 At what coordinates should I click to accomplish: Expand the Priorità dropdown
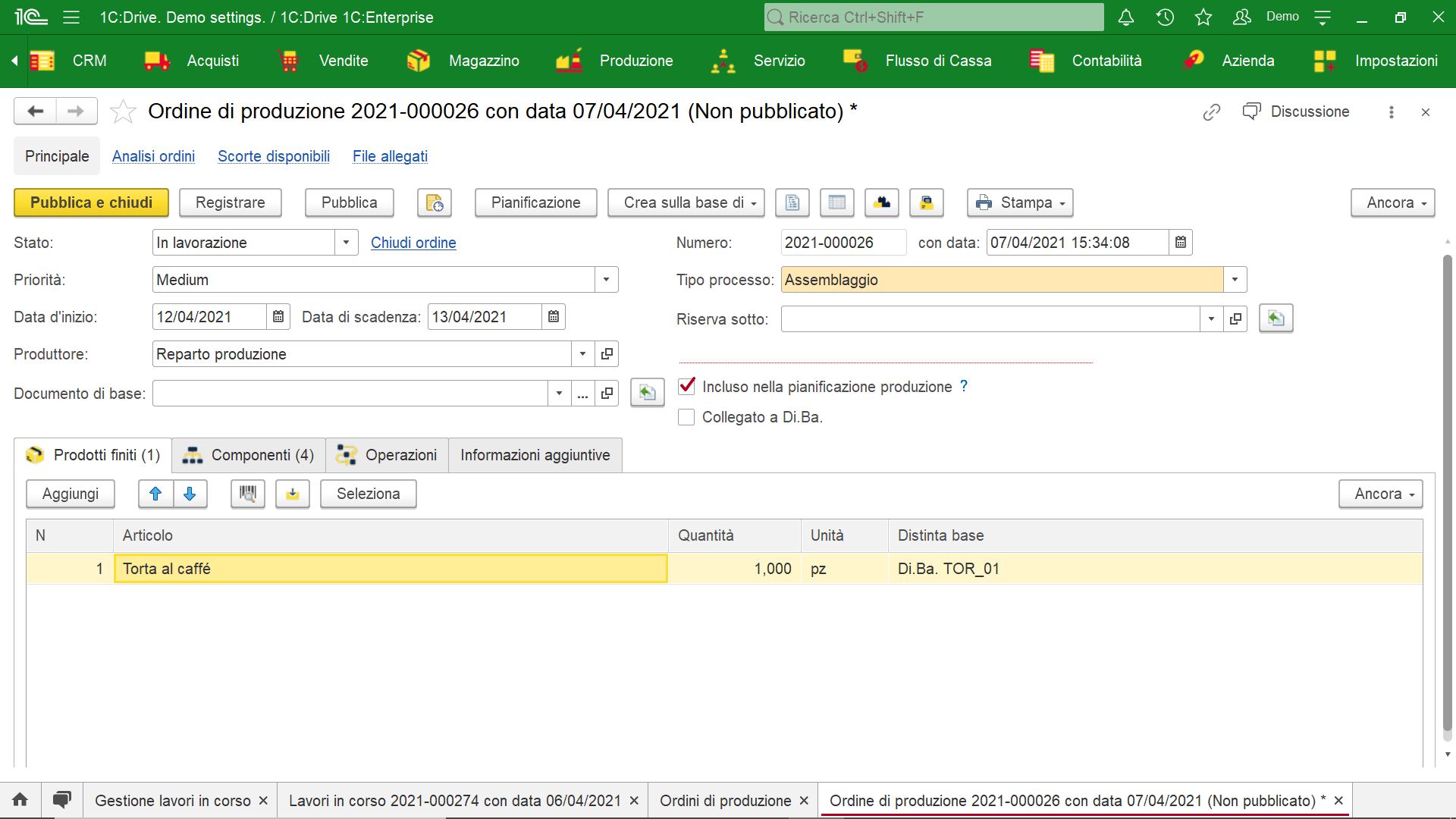[606, 280]
